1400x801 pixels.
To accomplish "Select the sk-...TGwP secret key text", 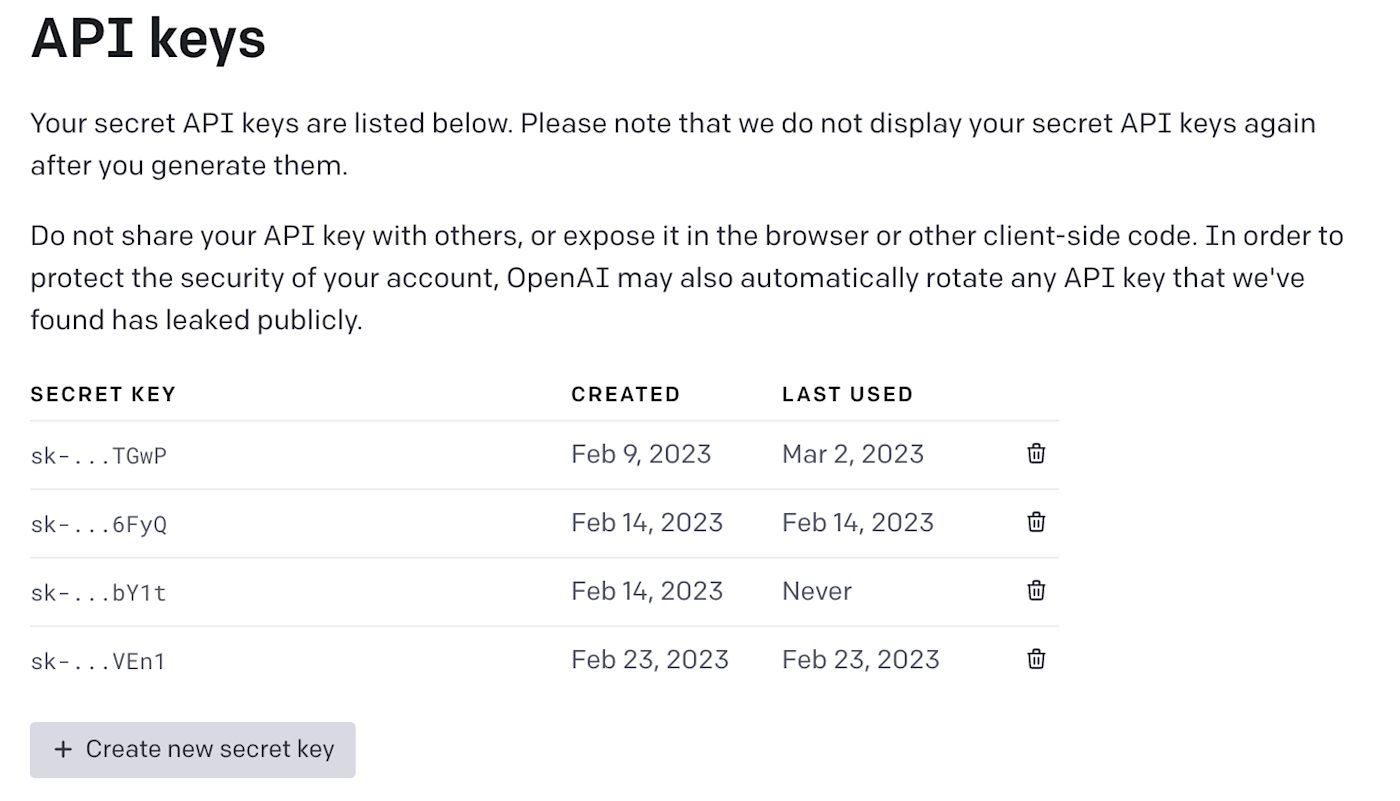I will tap(99, 456).
